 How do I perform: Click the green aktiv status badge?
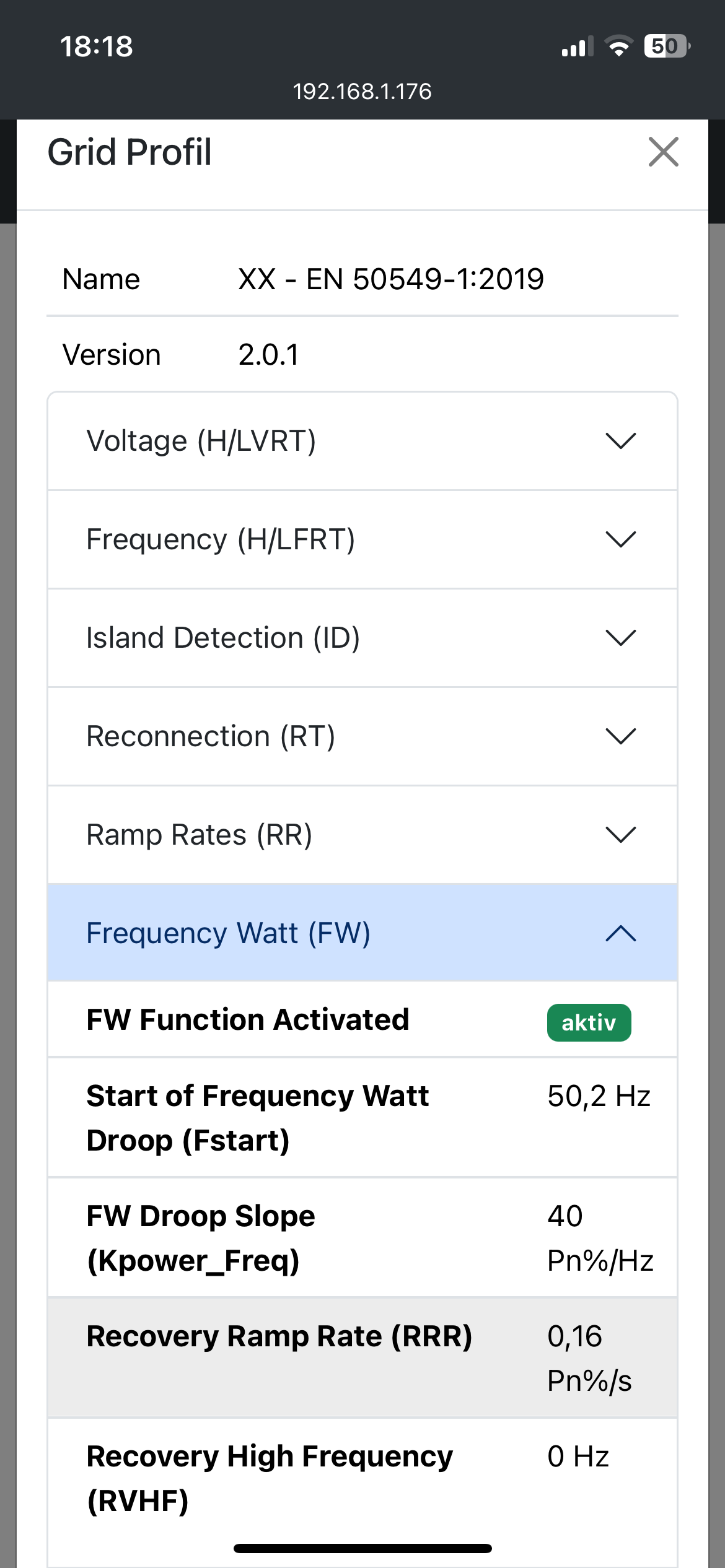589,1022
